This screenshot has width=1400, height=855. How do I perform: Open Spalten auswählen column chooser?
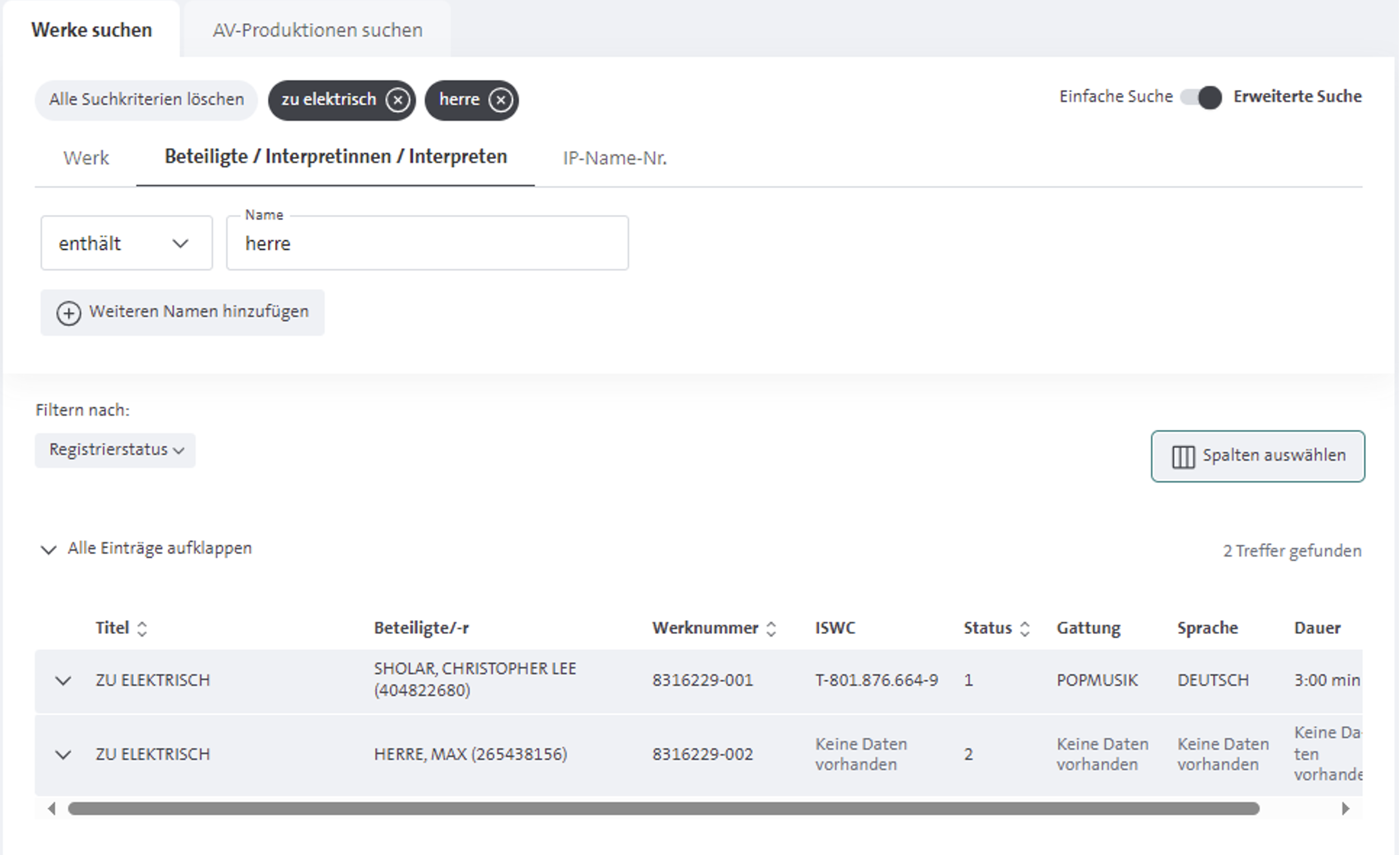[1258, 457]
